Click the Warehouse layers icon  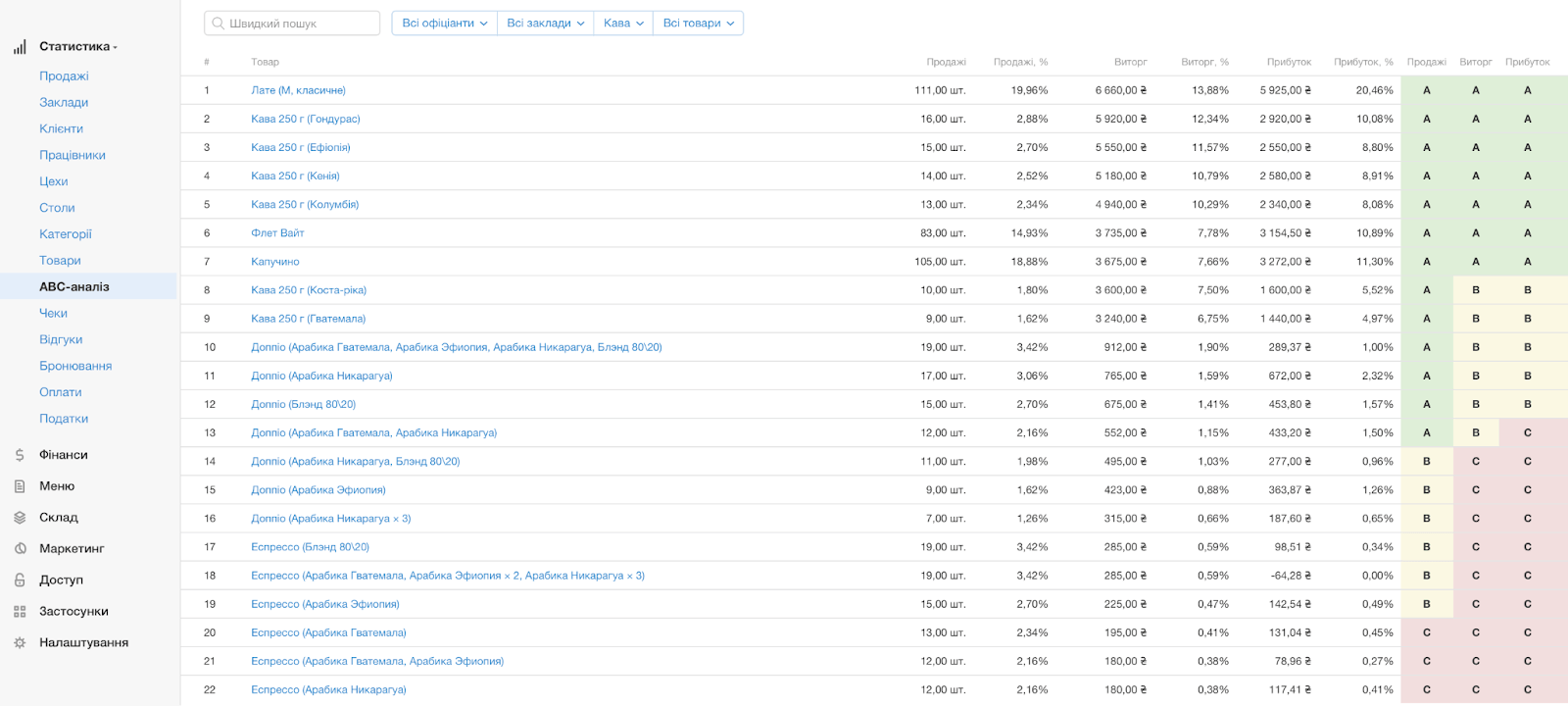(x=20, y=518)
